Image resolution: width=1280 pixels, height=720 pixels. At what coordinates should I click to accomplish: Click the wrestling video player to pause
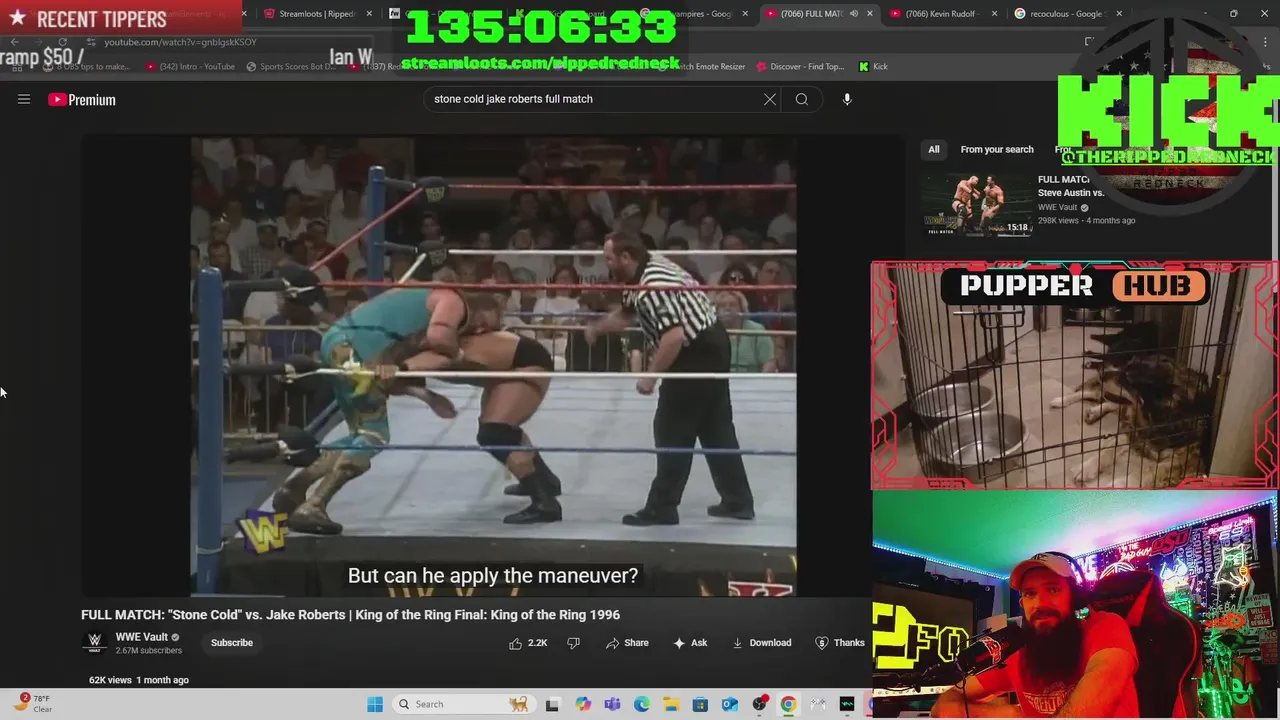pos(493,367)
